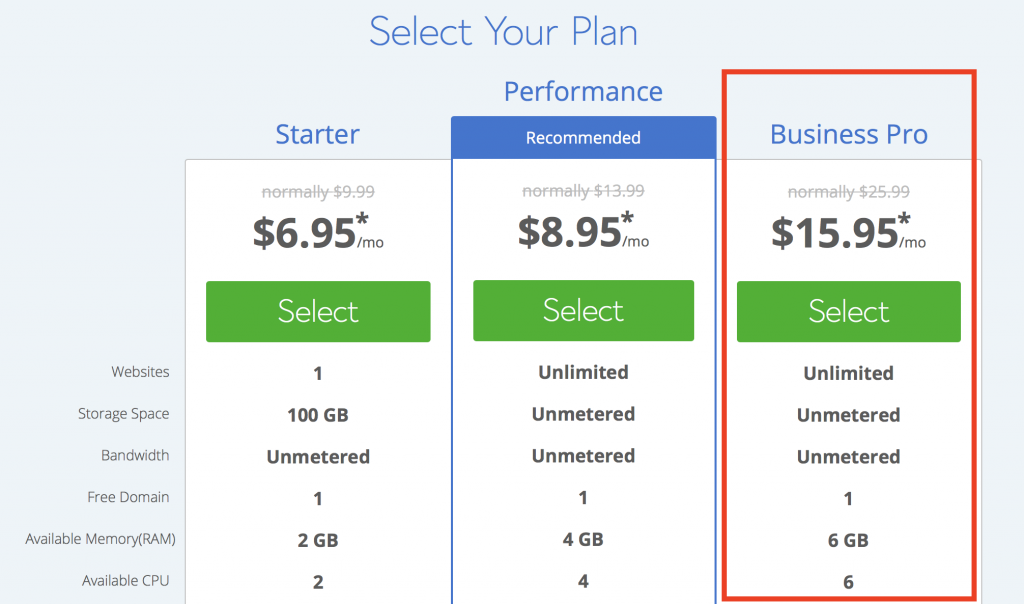Screen dimensions: 1024x604
Task: Click the $15.95 per month price
Action: [848, 232]
